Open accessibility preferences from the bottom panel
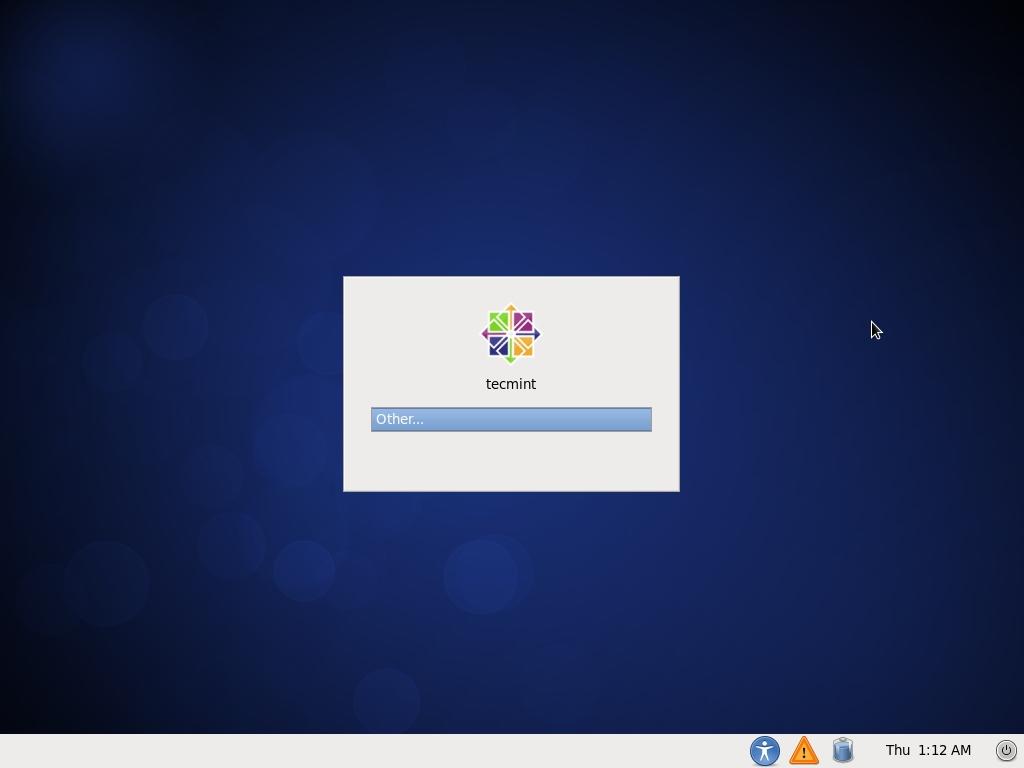Viewport: 1024px width, 768px height. tap(764, 750)
